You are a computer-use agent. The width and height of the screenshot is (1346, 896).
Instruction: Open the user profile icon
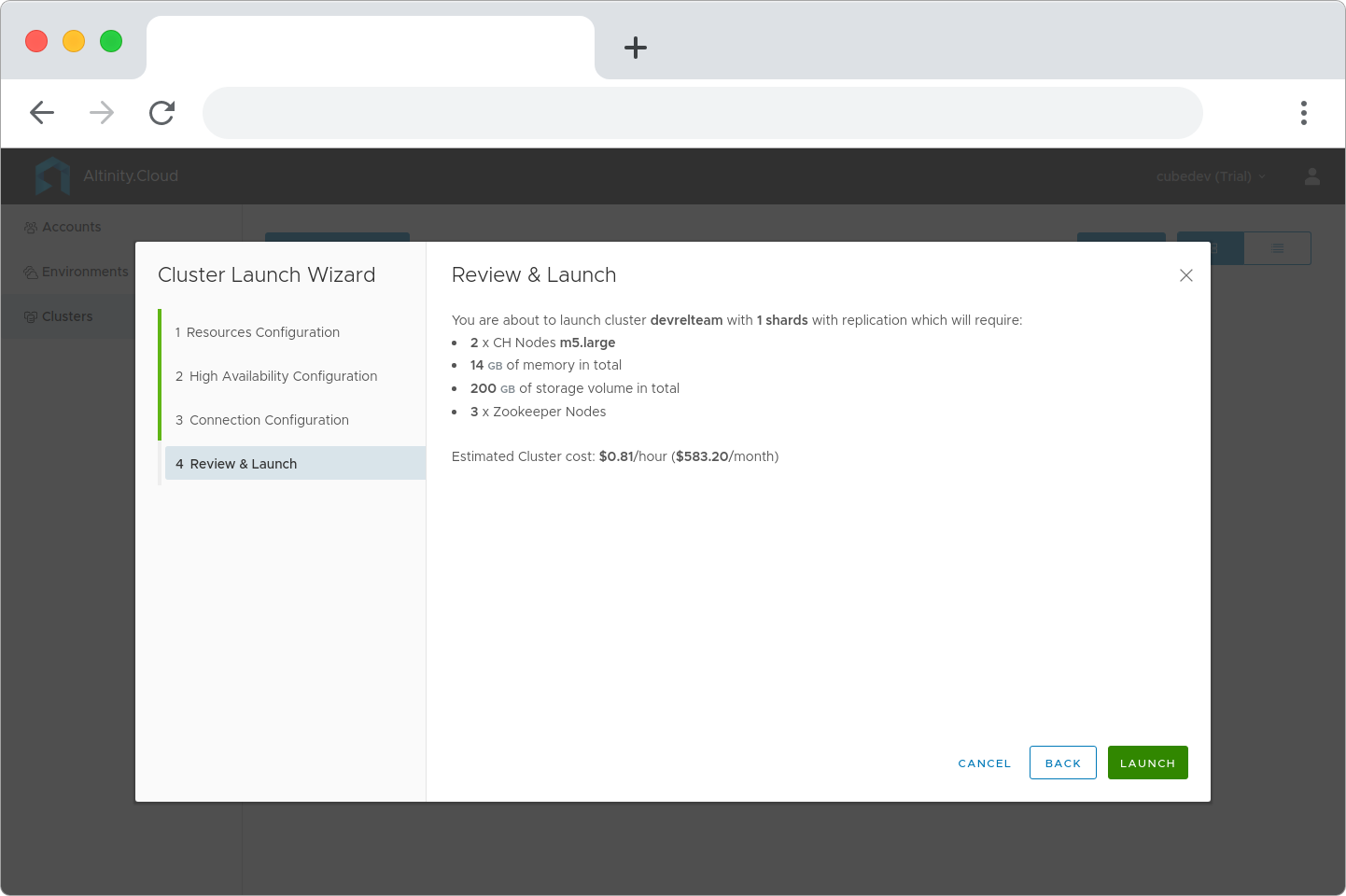tap(1312, 176)
